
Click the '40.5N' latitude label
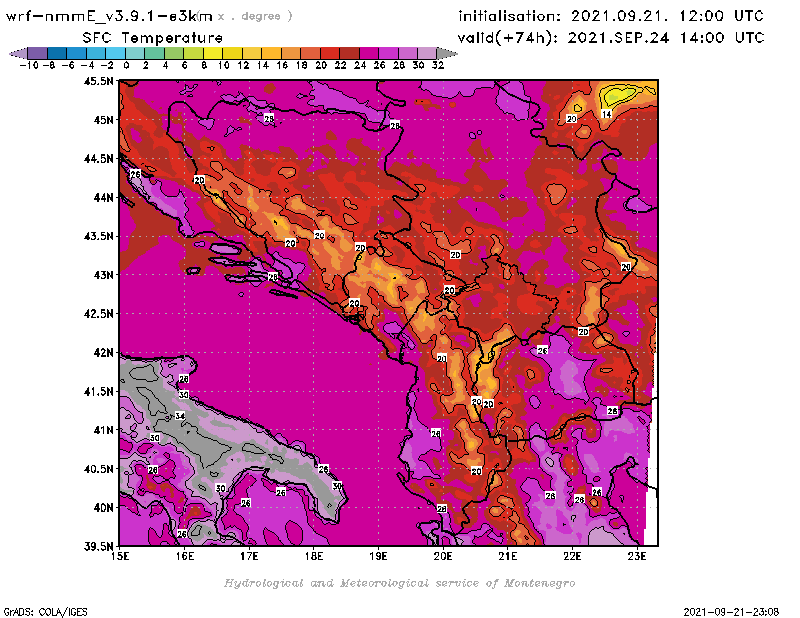pos(98,469)
